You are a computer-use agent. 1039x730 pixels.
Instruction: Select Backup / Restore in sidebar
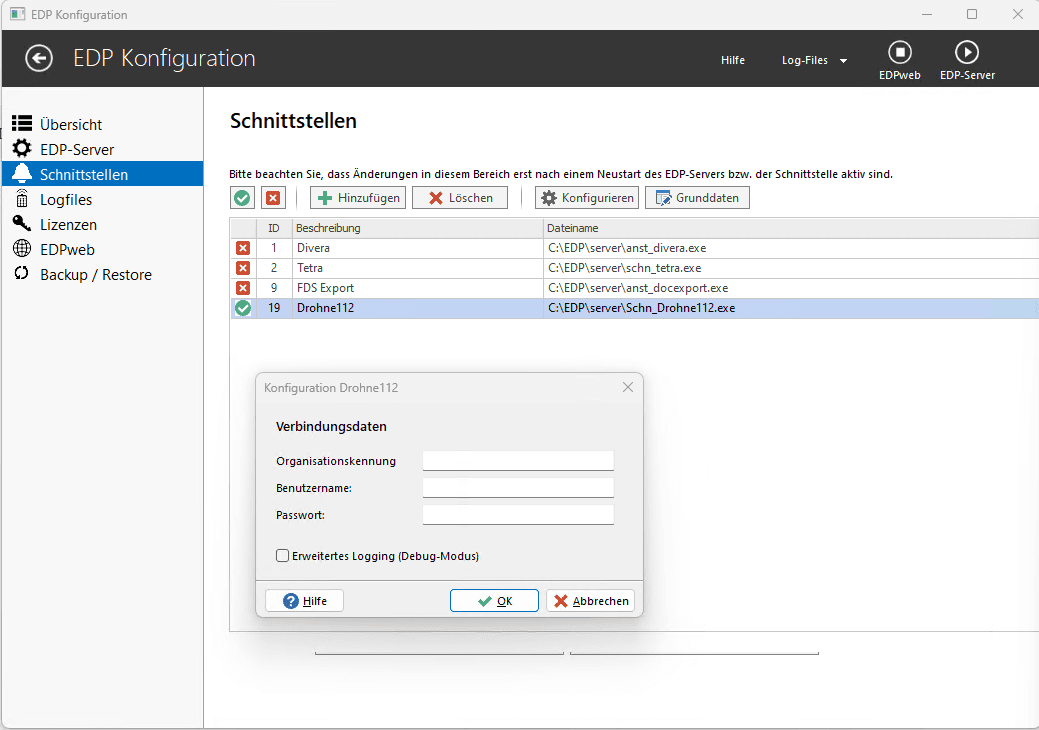pos(95,275)
